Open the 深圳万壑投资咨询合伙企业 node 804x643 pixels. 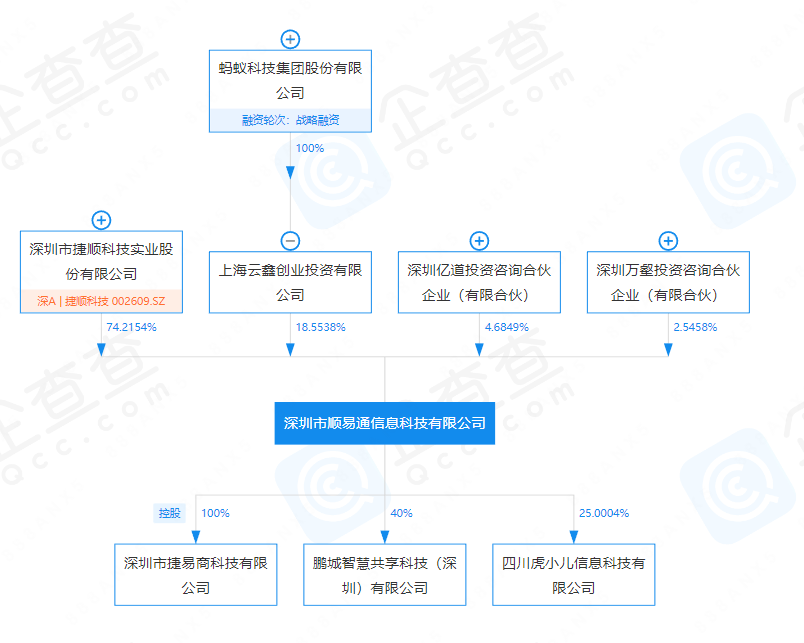(668, 282)
